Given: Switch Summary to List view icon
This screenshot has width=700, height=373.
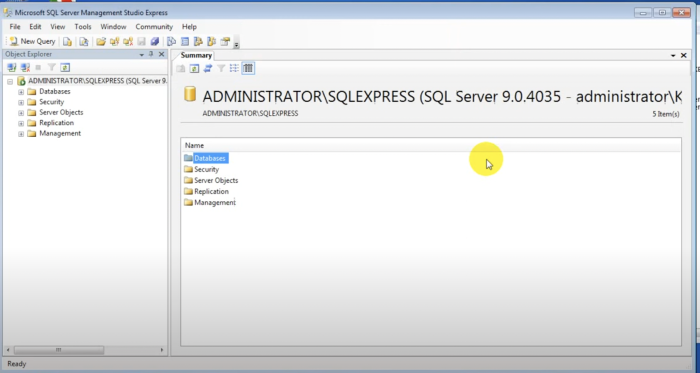Looking at the screenshot, I should (x=234, y=68).
